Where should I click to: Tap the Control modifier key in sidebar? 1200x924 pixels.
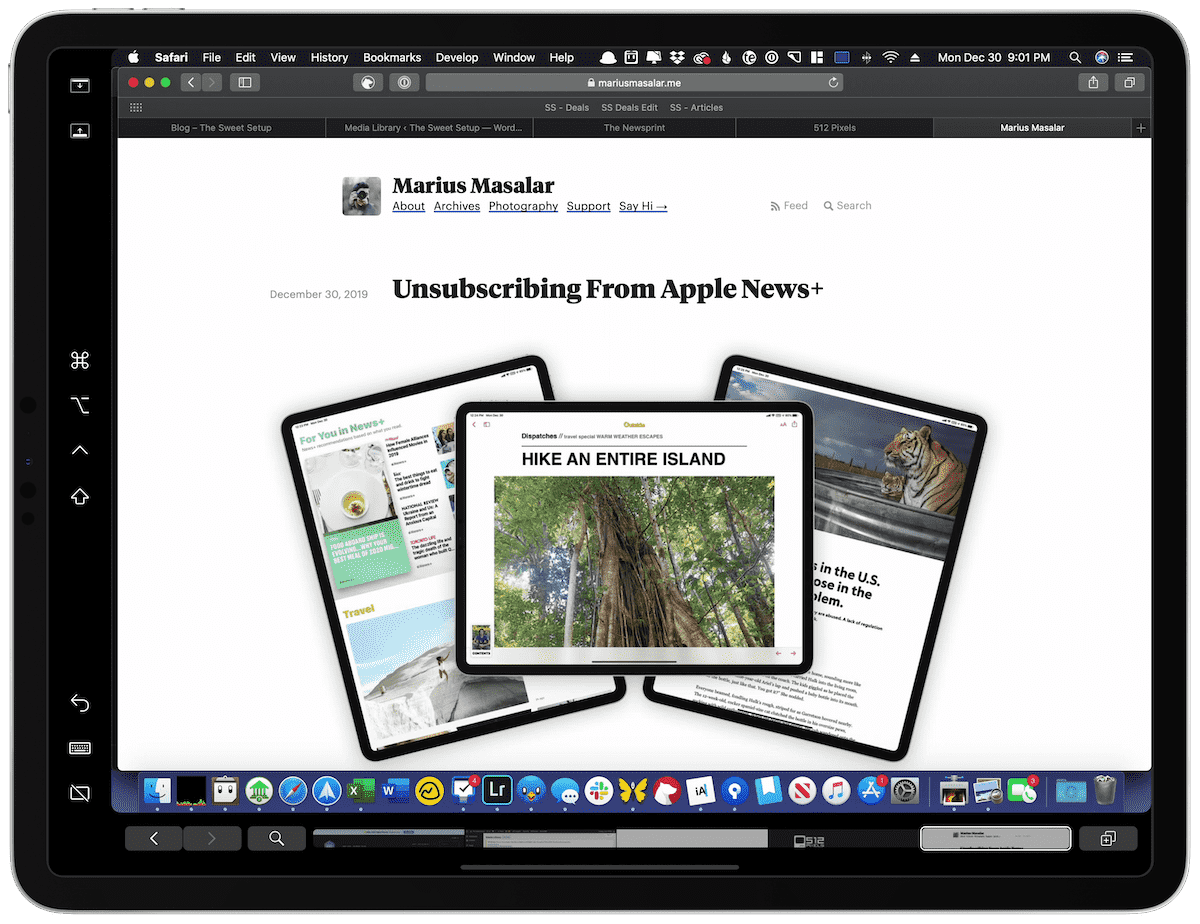click(x=80, y=450)
